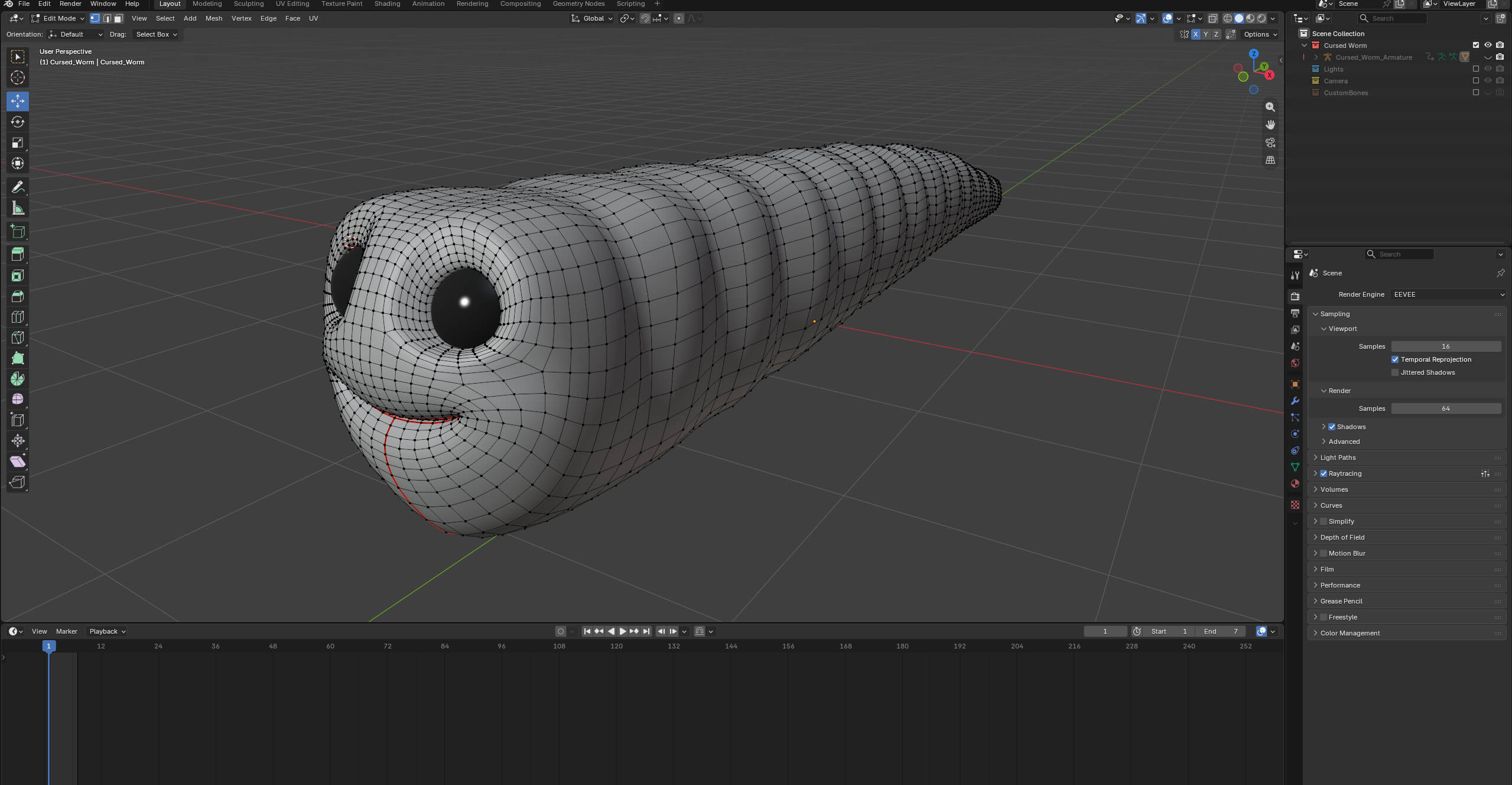Image resolution: width=1512 pixels, height=785 pixels.
Task: Enable Temporal Reprojection checkbox
Action: pos(1395,359)
